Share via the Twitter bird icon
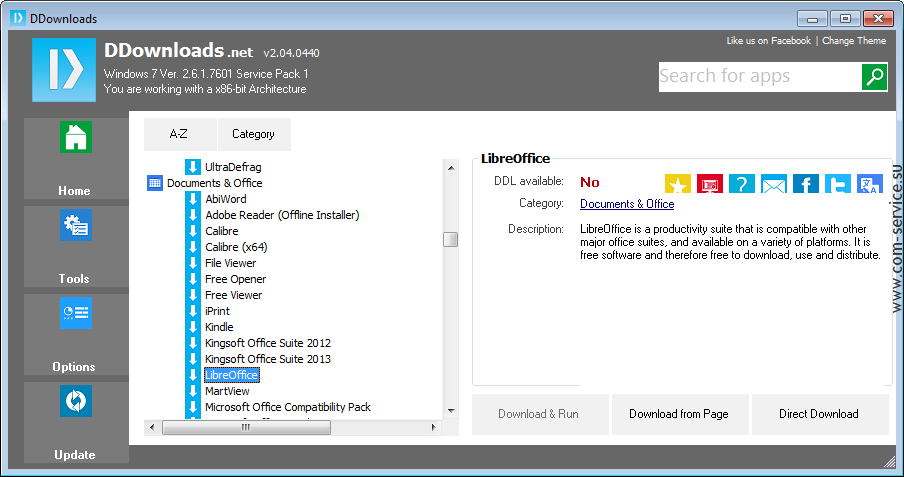The image size is (904, 477). pyautogui.click(x=838, y=183)
